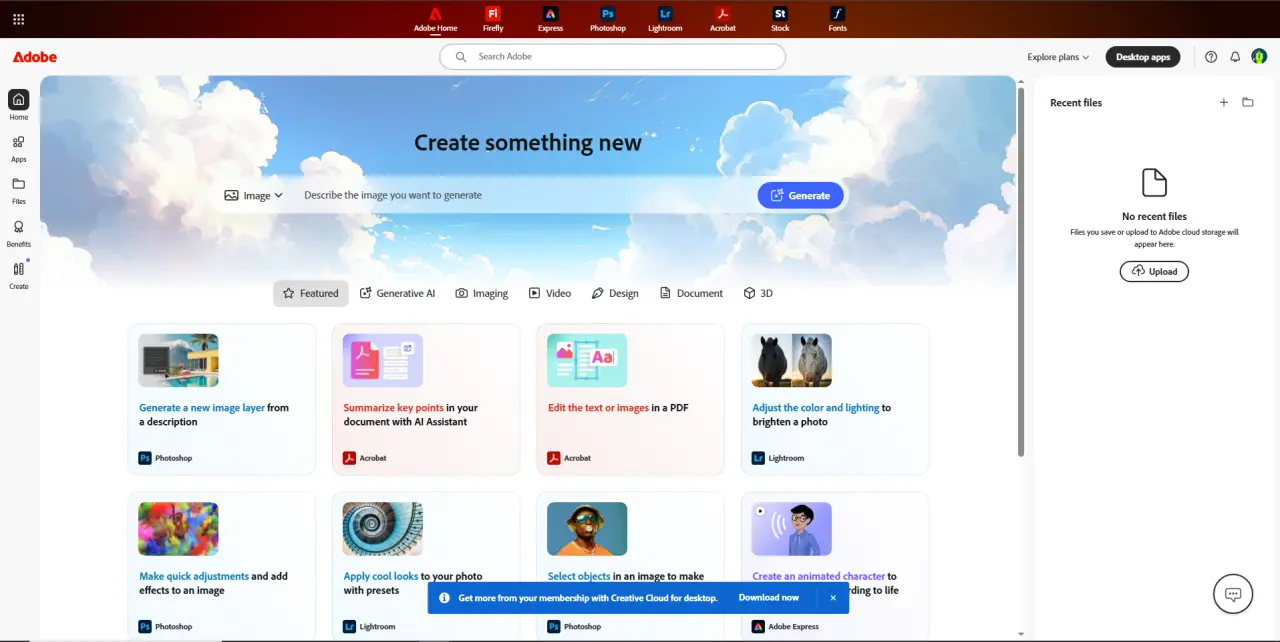Screen dimensions: 1280x642
Task: Click the Adobe Express badge on animated character card
Action: point(785,626)
